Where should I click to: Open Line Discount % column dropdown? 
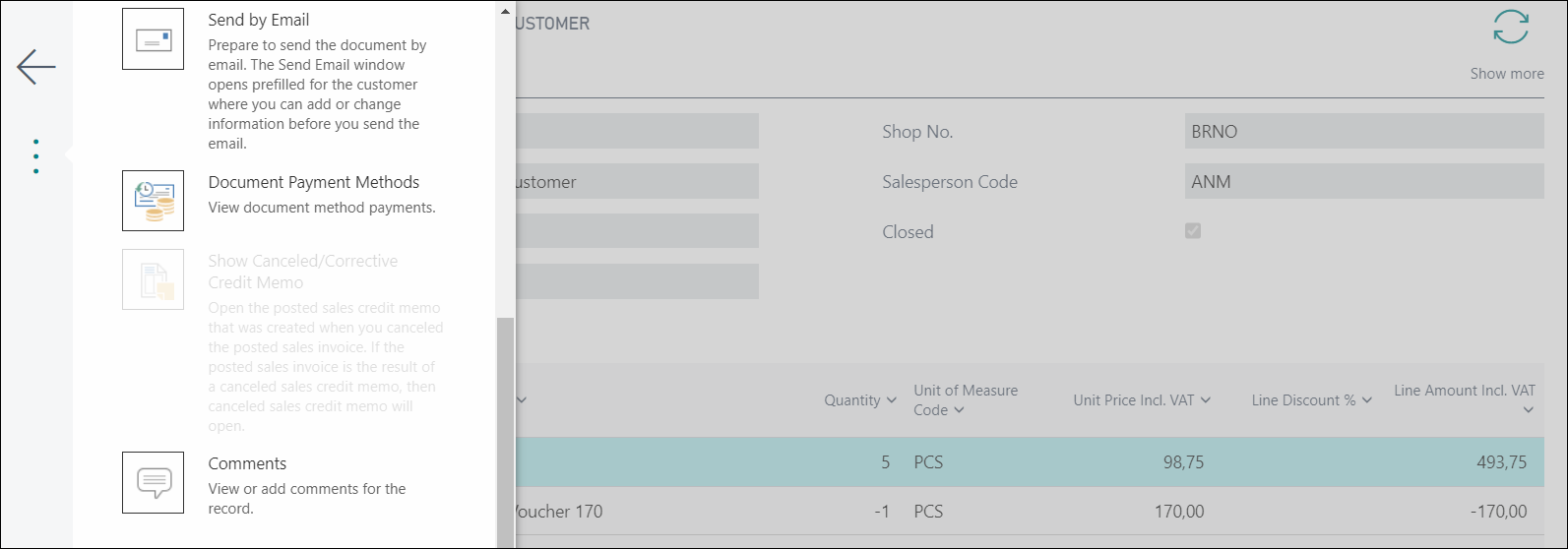[1367, 400]
